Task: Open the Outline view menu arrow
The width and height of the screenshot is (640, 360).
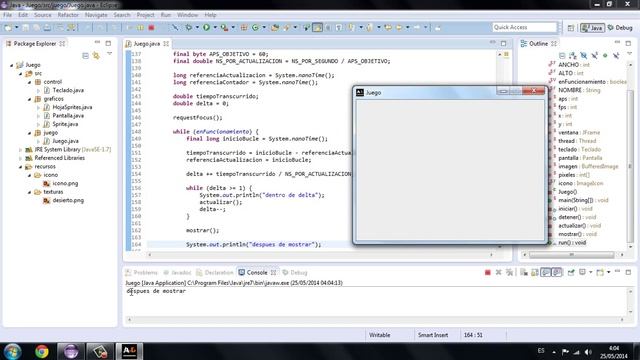Action: click(x=629, y=54)
